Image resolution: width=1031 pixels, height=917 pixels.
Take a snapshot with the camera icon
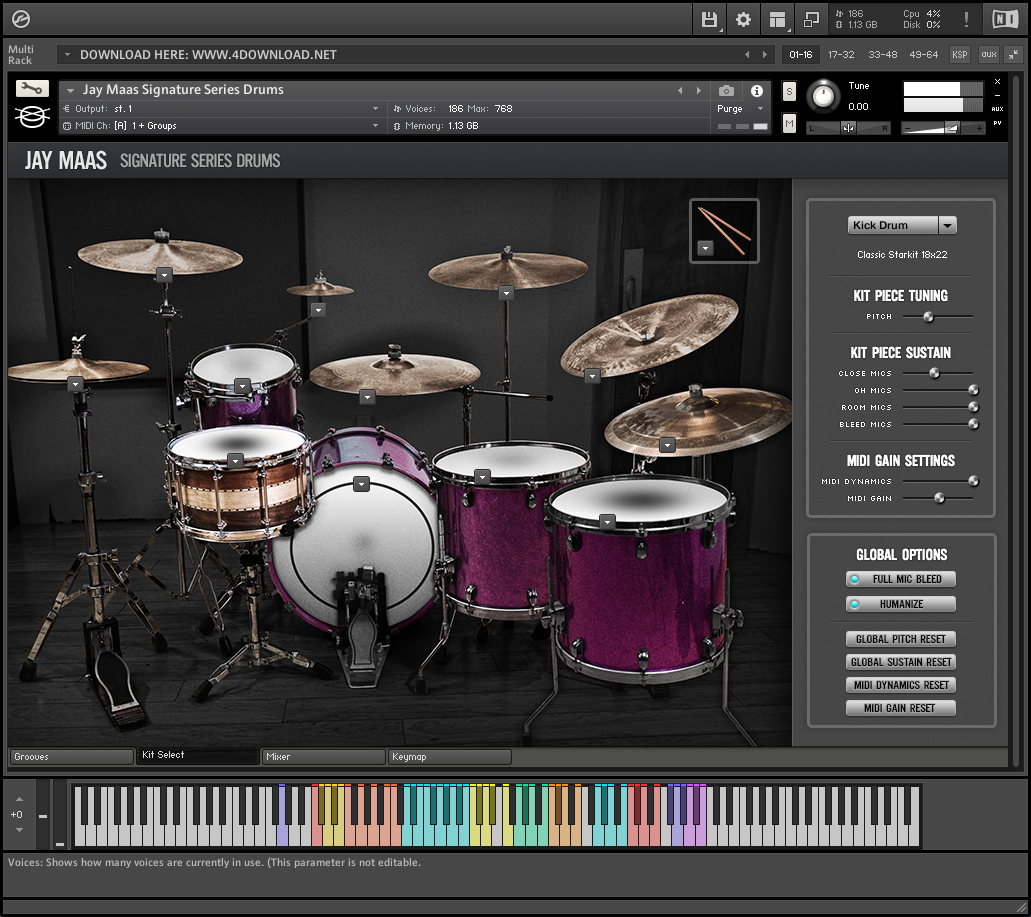pyautogui.click(x=727, y=91)
